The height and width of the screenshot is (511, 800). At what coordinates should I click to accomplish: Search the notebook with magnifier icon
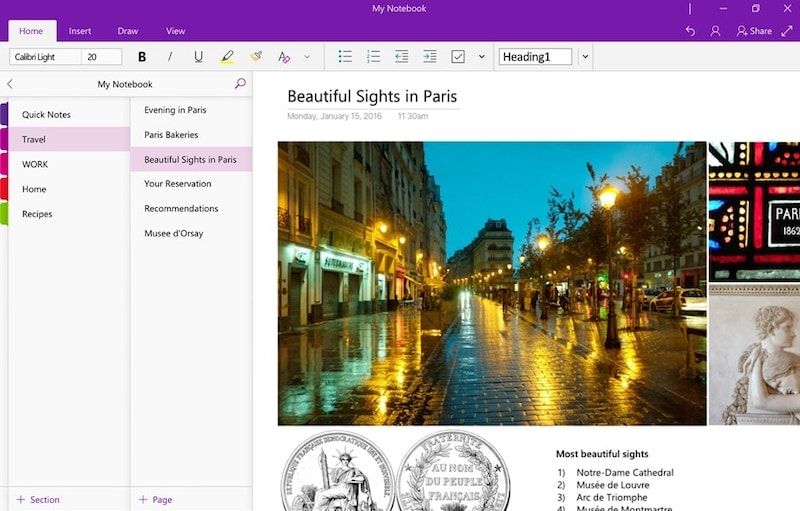point(240,84)
